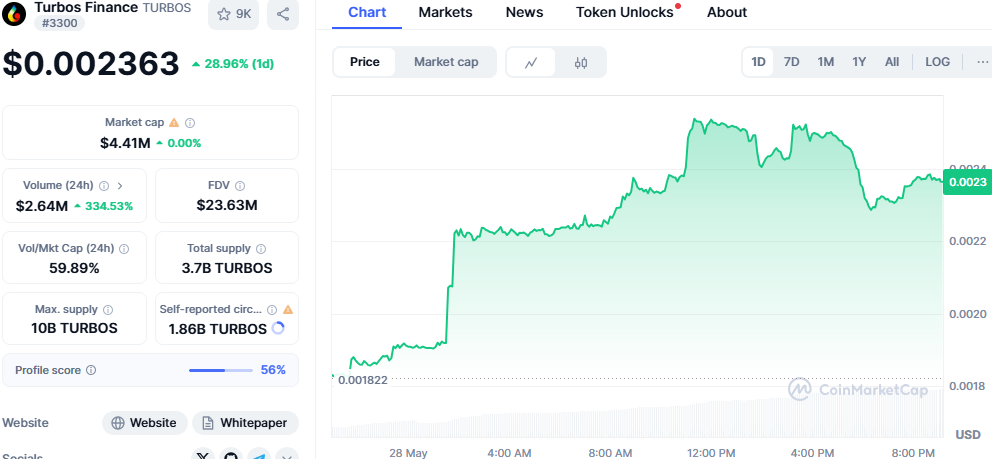Click the Token Unlocks red notification dot

678,6
